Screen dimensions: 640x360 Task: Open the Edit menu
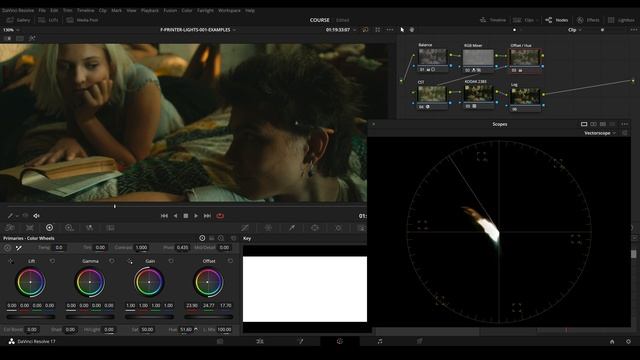(54, 10)
